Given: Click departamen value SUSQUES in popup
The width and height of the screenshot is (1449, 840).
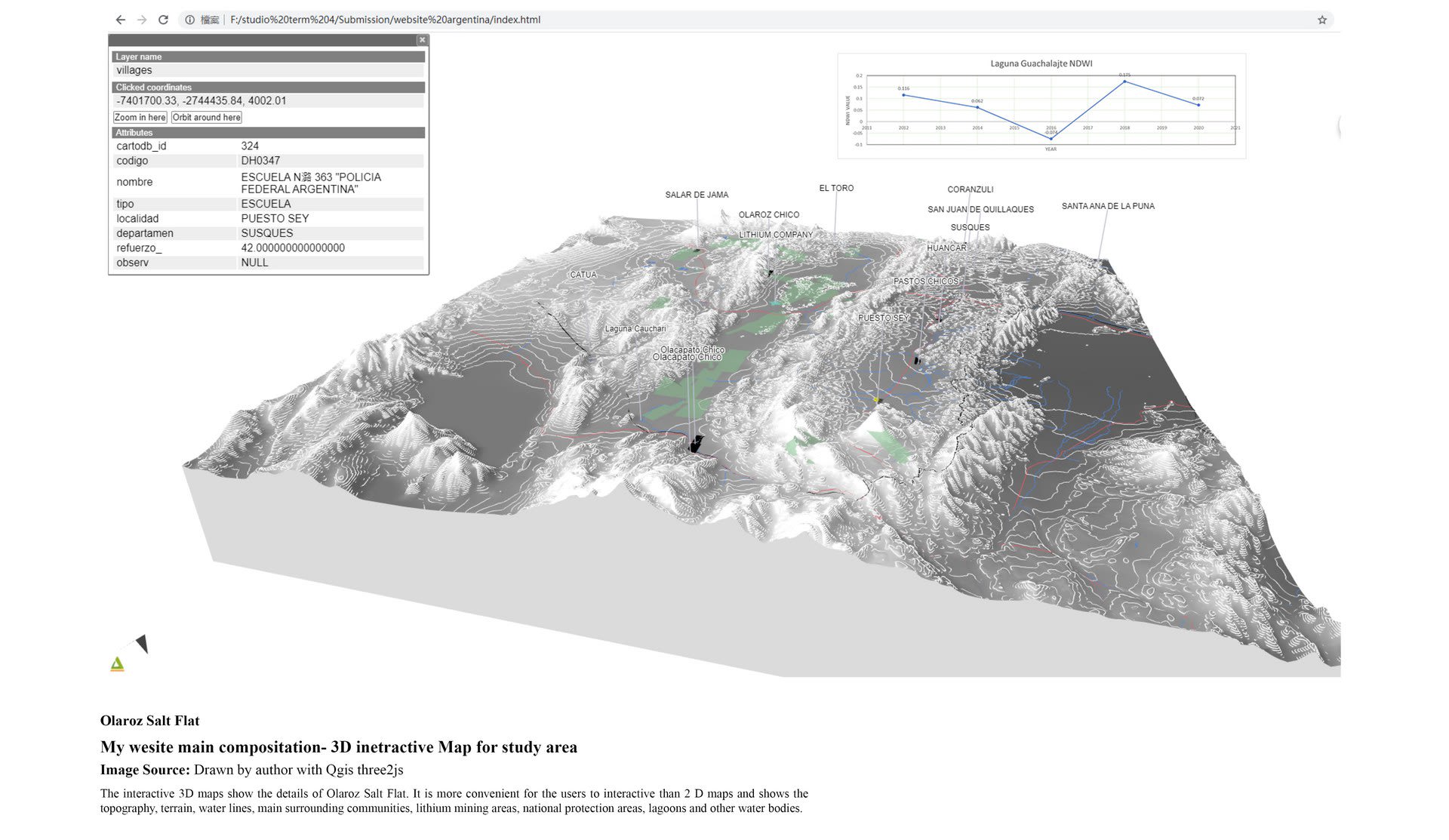Looking at the screenshot, I should coord(267,233).
